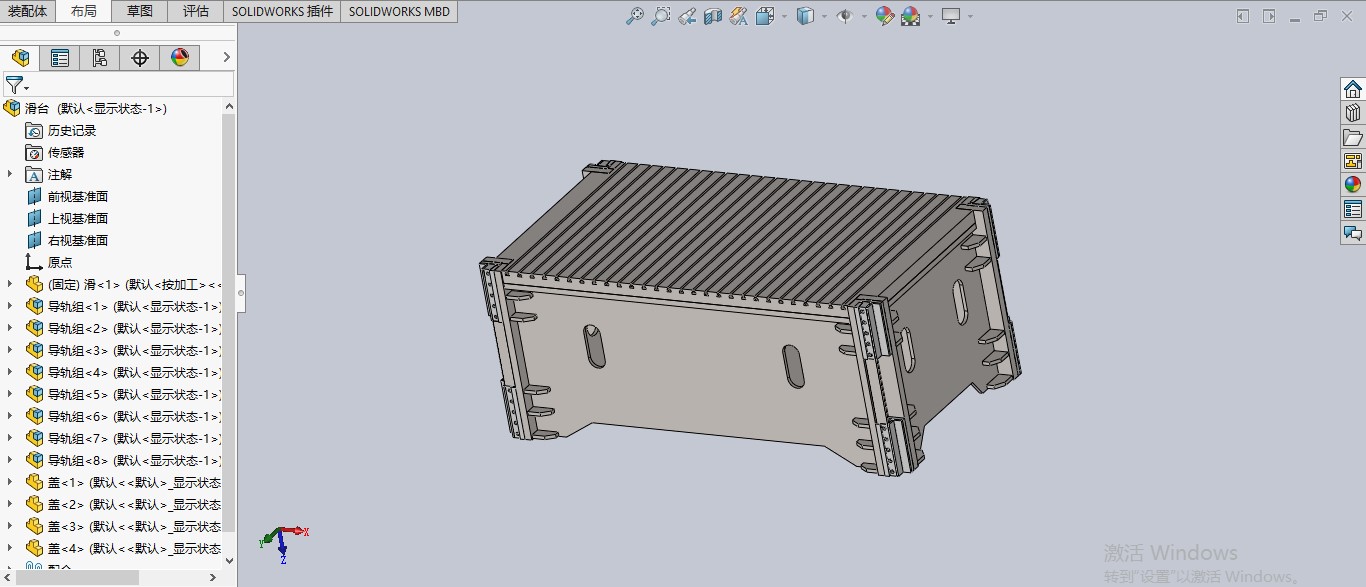
Task: Click the Design Library icon in task pane
Action: click(1353, 112)
